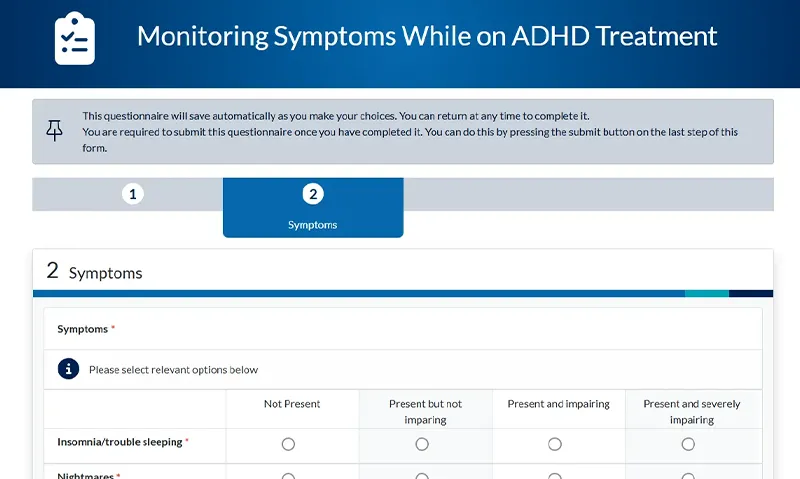The height and width of the screenshot is (479, 800).
Task: Click the clipboard checklist icon in header
Action: (74, 38)
